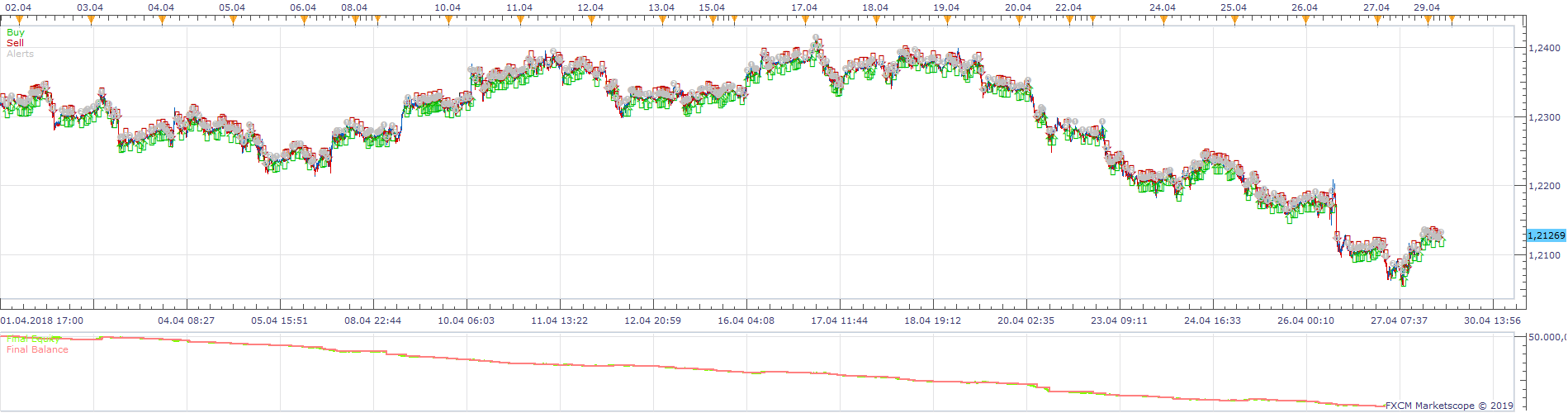The height and width of the screenshot is (413, 1568).
Task: Click the 02.04 date label
Action: click(x=19, y=7)
